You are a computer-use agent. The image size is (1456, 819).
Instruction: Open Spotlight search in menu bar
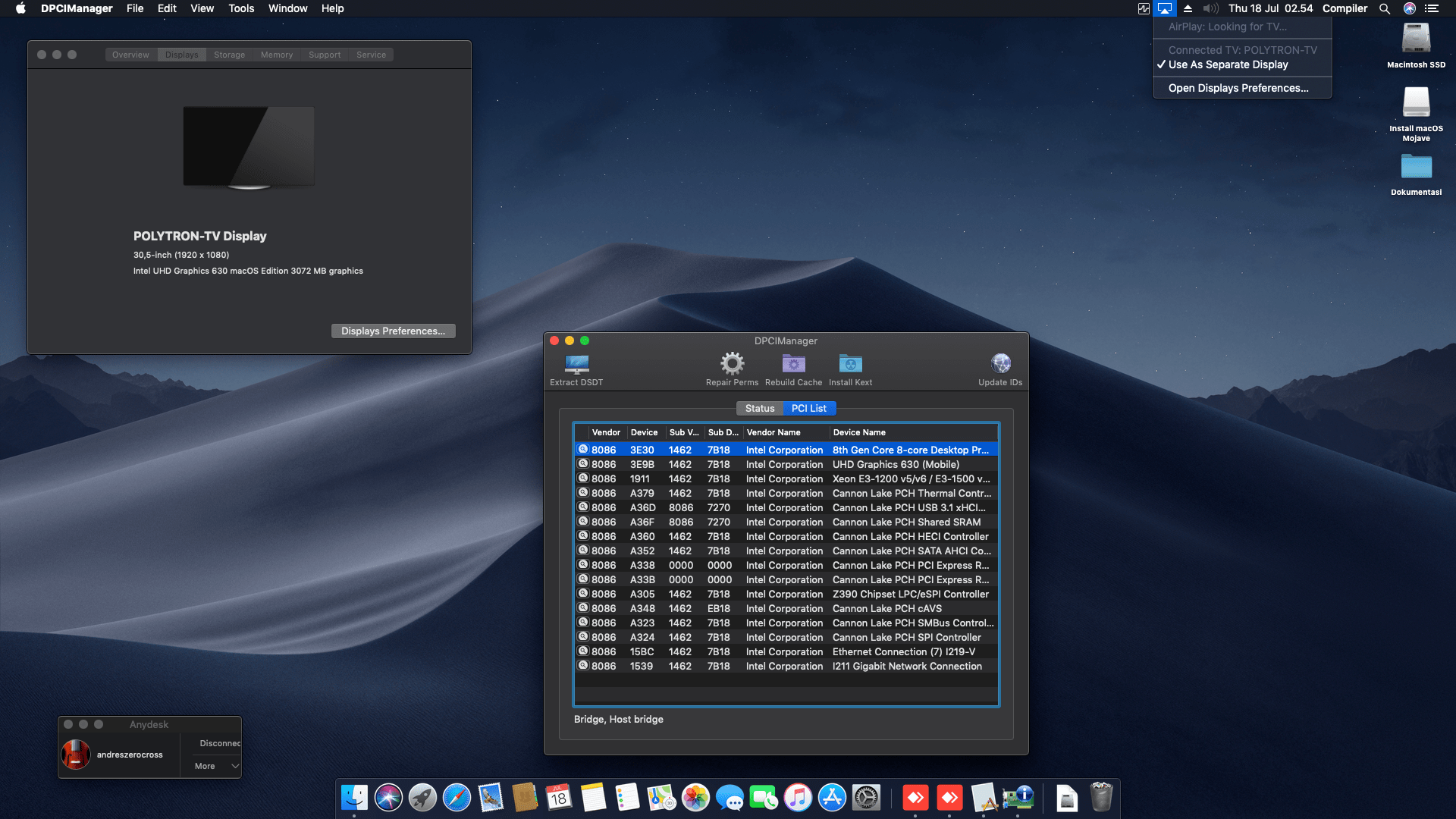point(1384,8)
